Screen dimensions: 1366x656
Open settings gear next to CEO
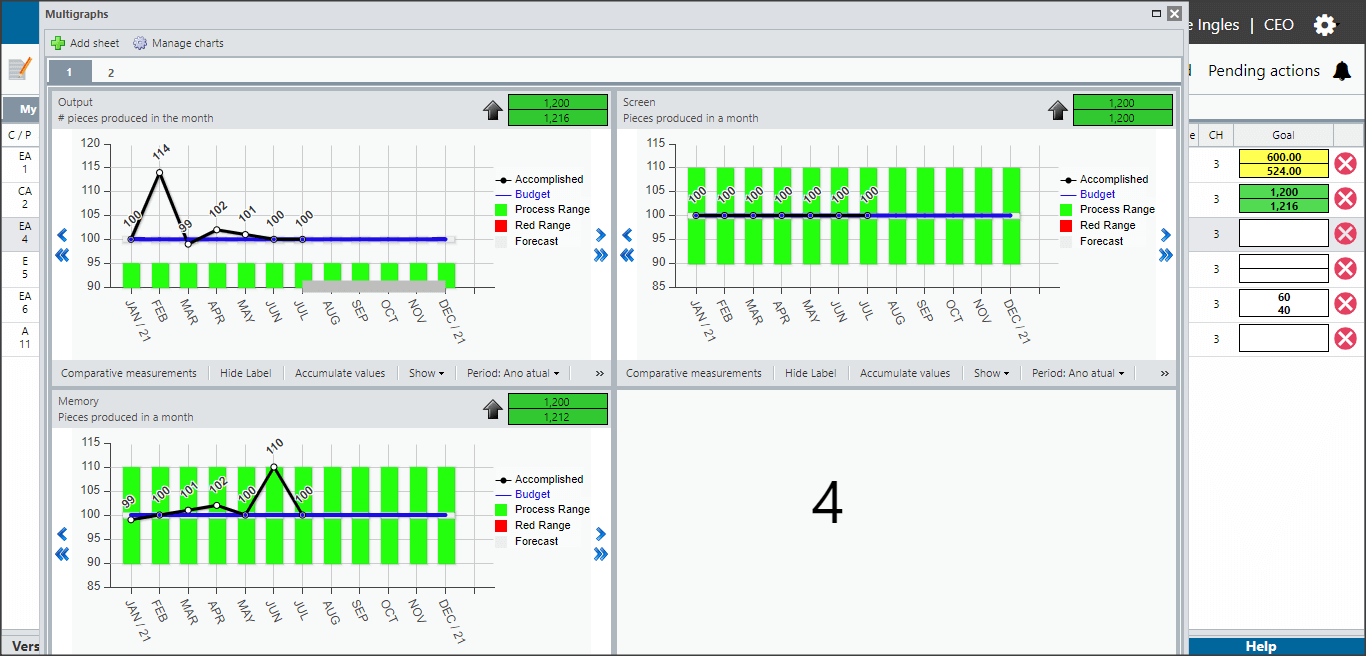pyautogui.click(x=1325, y=25)
